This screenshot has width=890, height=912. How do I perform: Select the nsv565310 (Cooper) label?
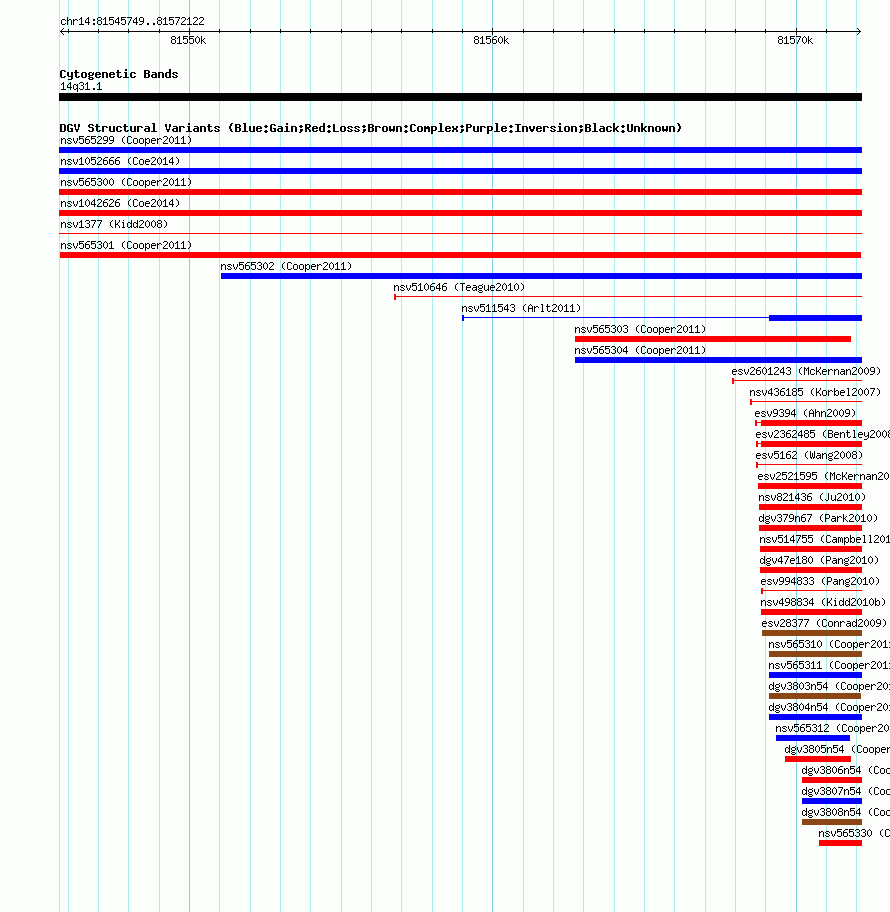click(829, 644)
